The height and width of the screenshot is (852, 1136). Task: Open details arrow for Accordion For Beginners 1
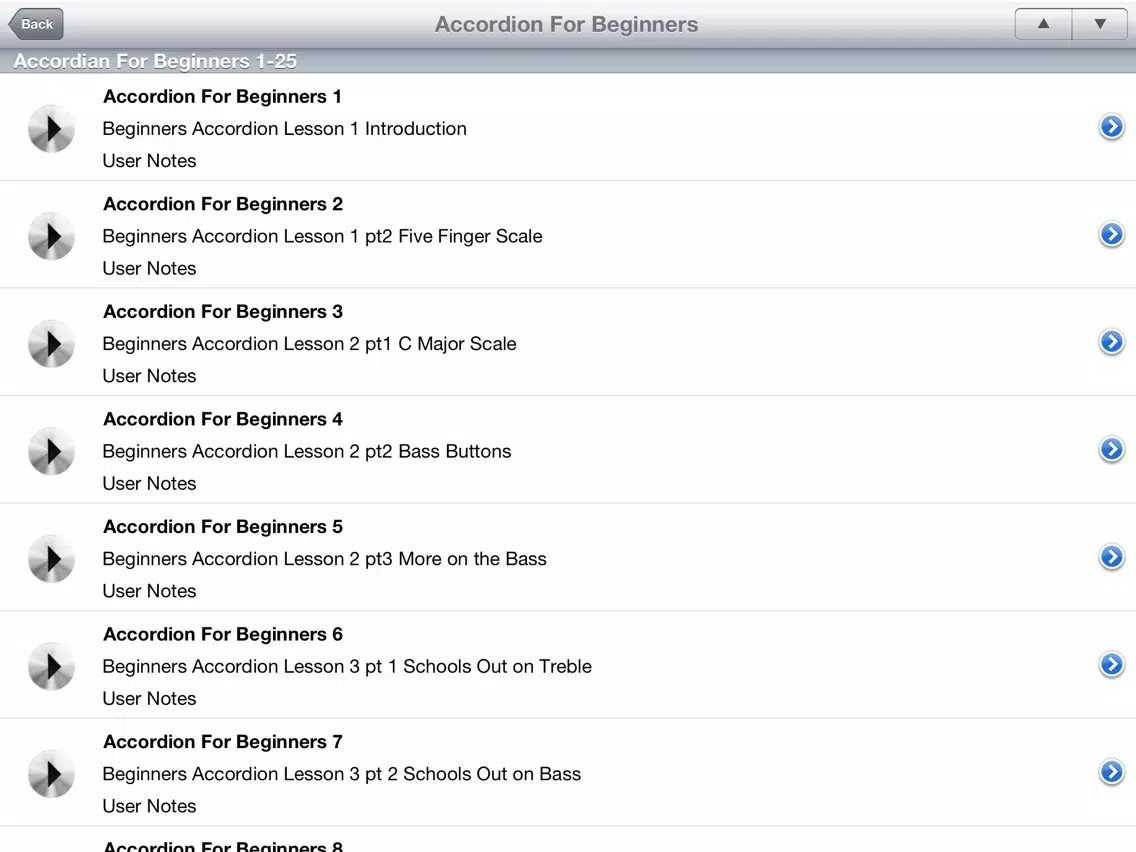[1111, 127]
